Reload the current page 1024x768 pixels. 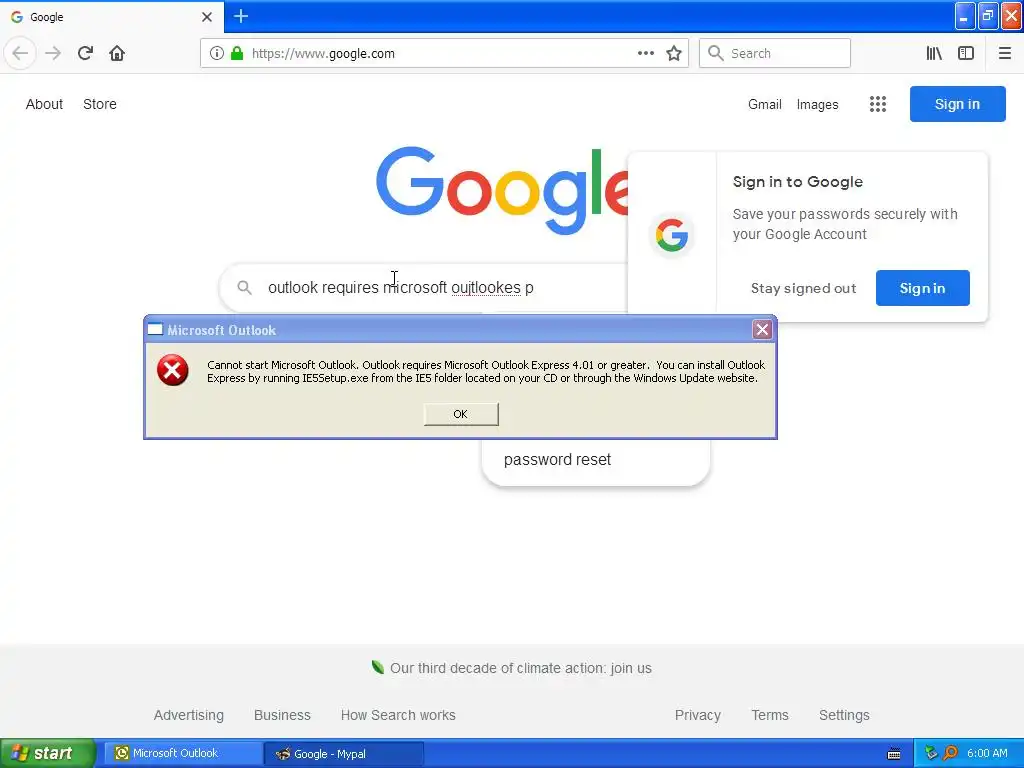(x=85, y=53)
